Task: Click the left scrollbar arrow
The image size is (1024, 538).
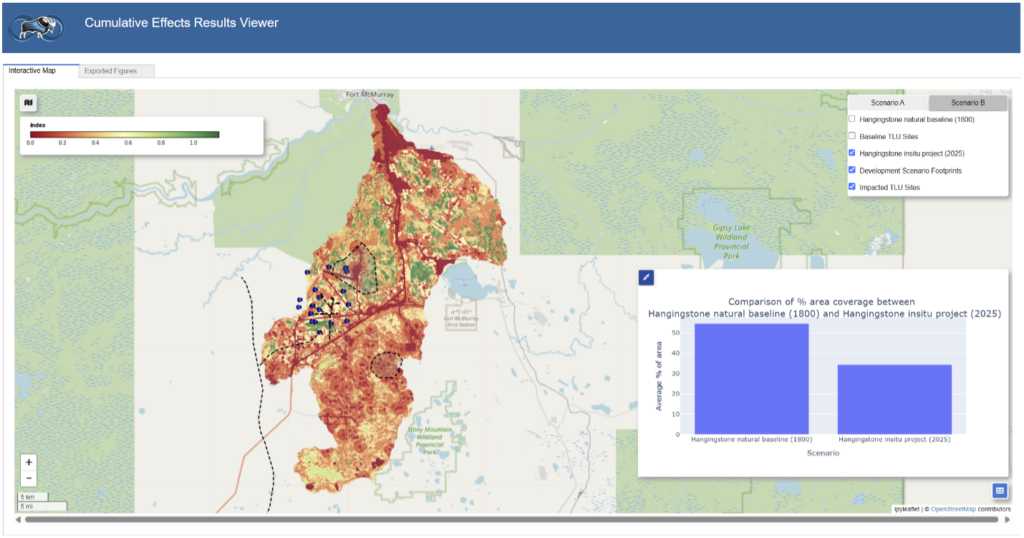Action: (19, 520)
